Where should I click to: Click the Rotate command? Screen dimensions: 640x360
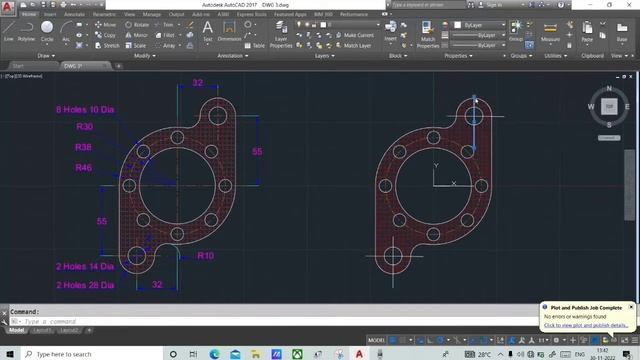pyautogui.click(x=137, y=25)
